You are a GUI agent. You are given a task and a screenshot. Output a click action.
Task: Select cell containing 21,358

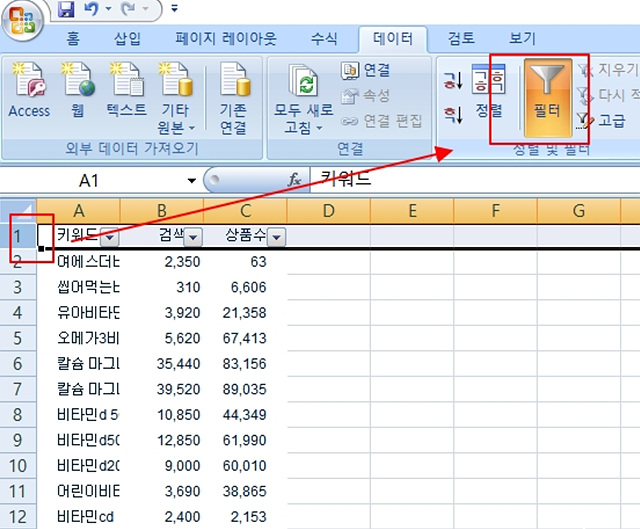point(245,313)
